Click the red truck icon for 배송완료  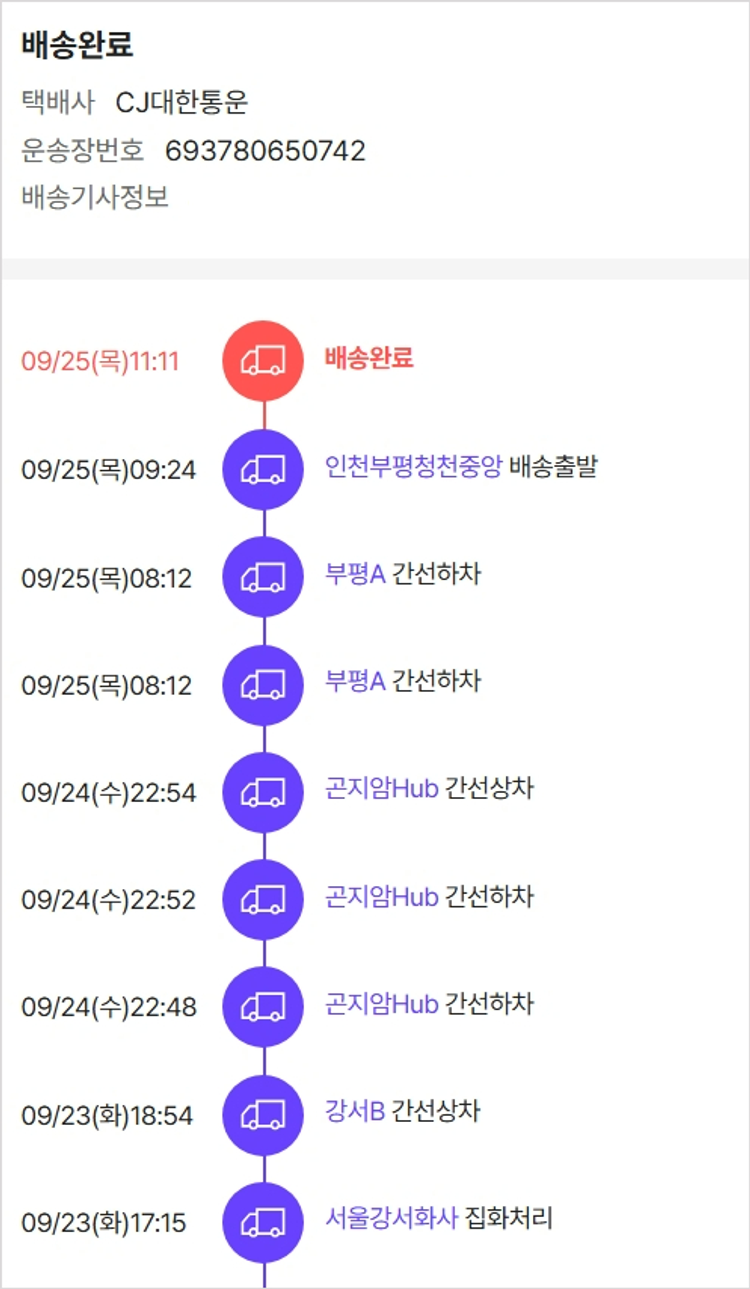click(x=263, y=361)
